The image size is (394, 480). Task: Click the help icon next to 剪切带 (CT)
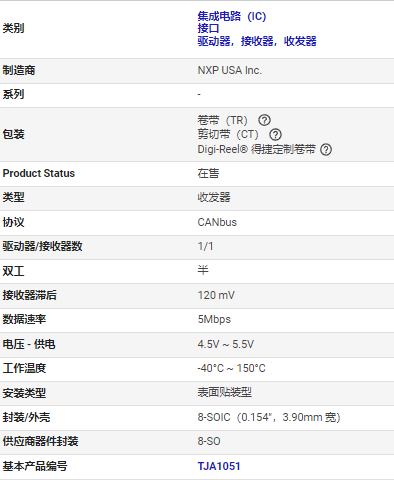(x=275, y=135)
